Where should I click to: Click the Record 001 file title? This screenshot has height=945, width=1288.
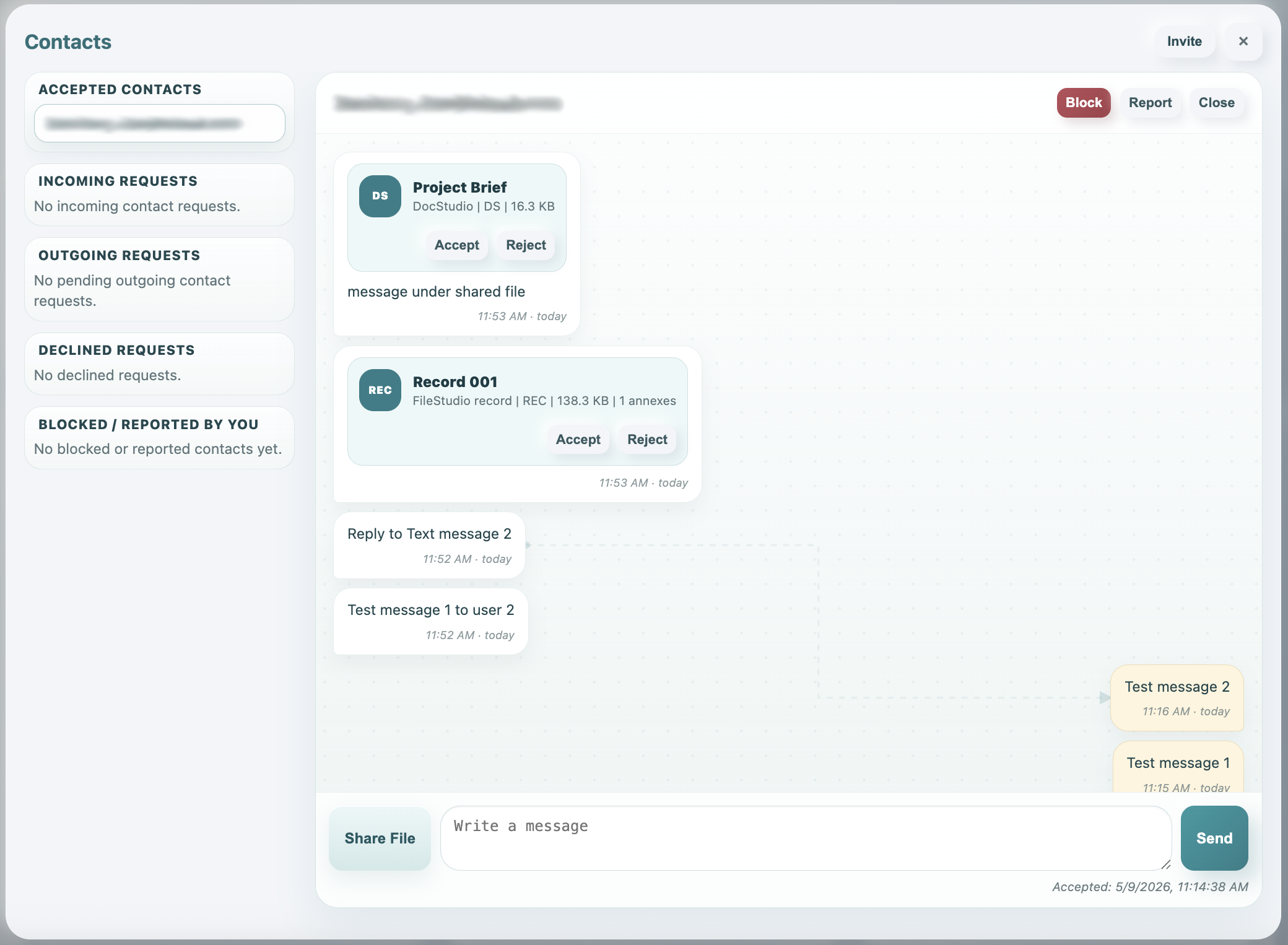(x=455, y=382)
